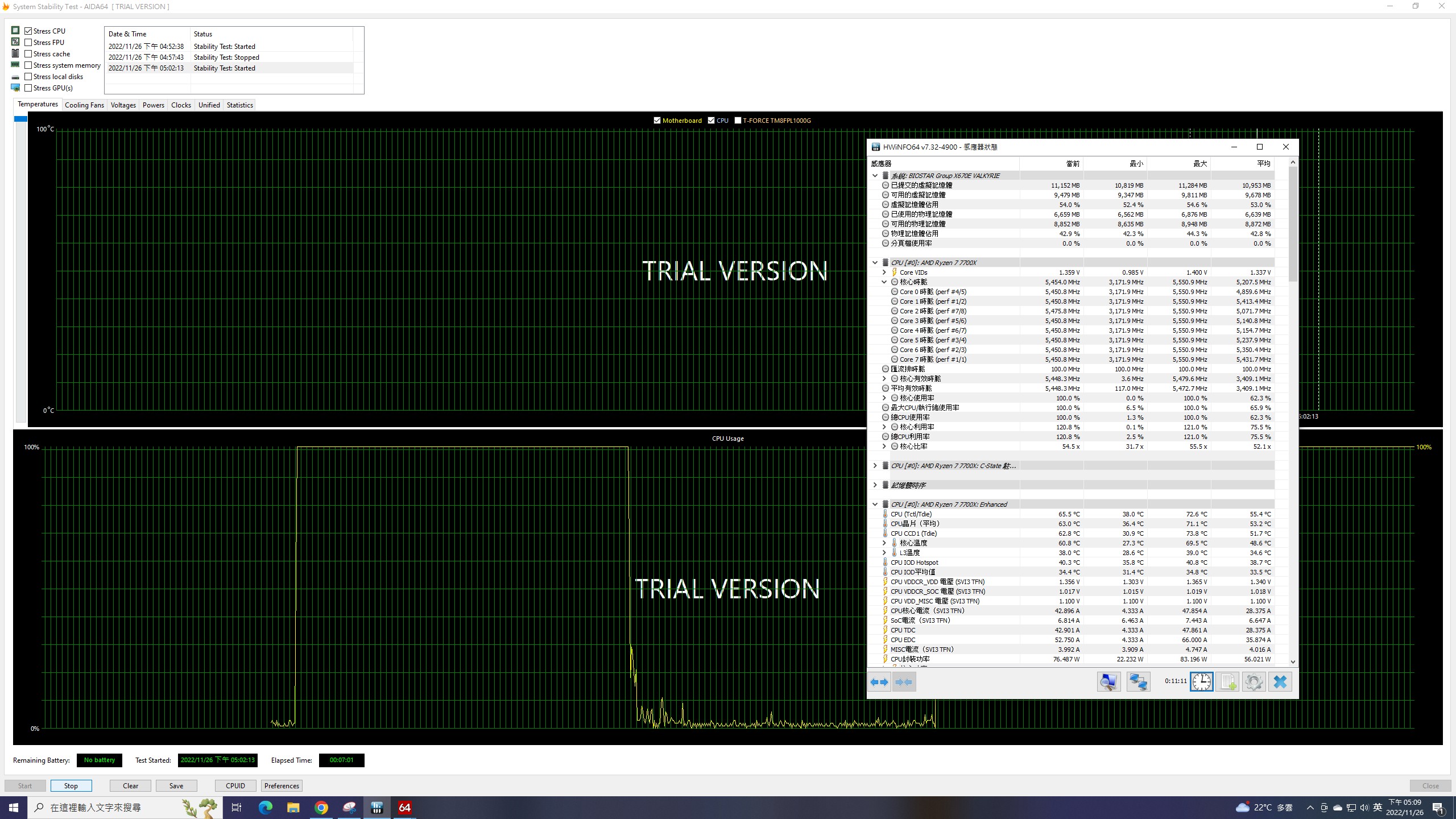This screenshot has height=819, width=1456.
Task: Open Task View from the taskbar
Action: coord(237,807)
